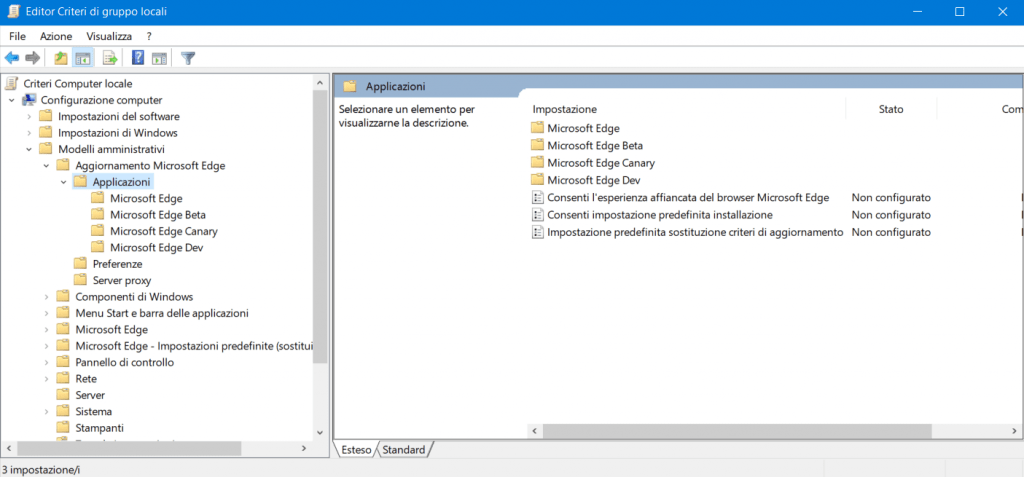Image resolution: width=1024 pixels, height=477 pixels.
Task: Click the Applicazioni folder icon in header
Action: tap(351, 86)
